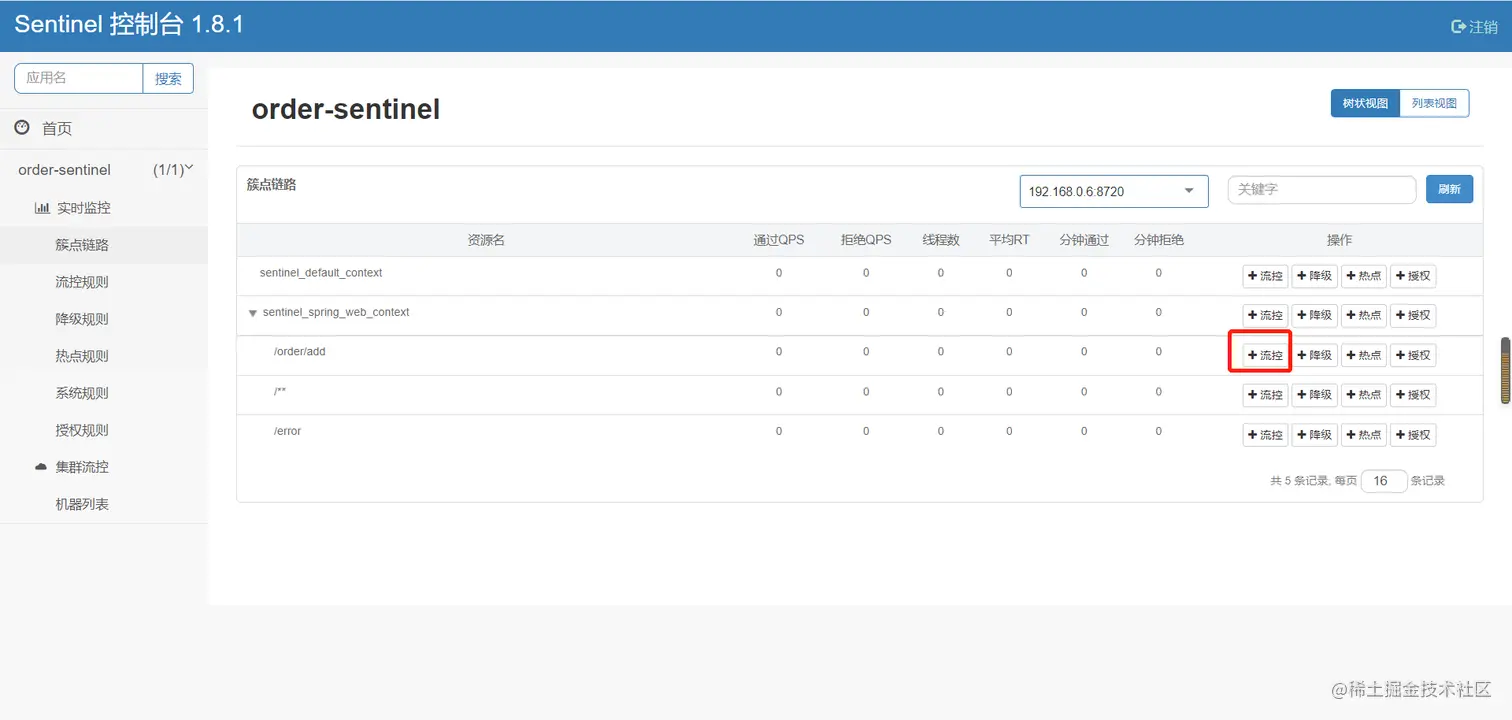Click the page vertical scrollbar thumb
The width and height of the screenshot is (1512, 720).
click(x=1505, y=371)
